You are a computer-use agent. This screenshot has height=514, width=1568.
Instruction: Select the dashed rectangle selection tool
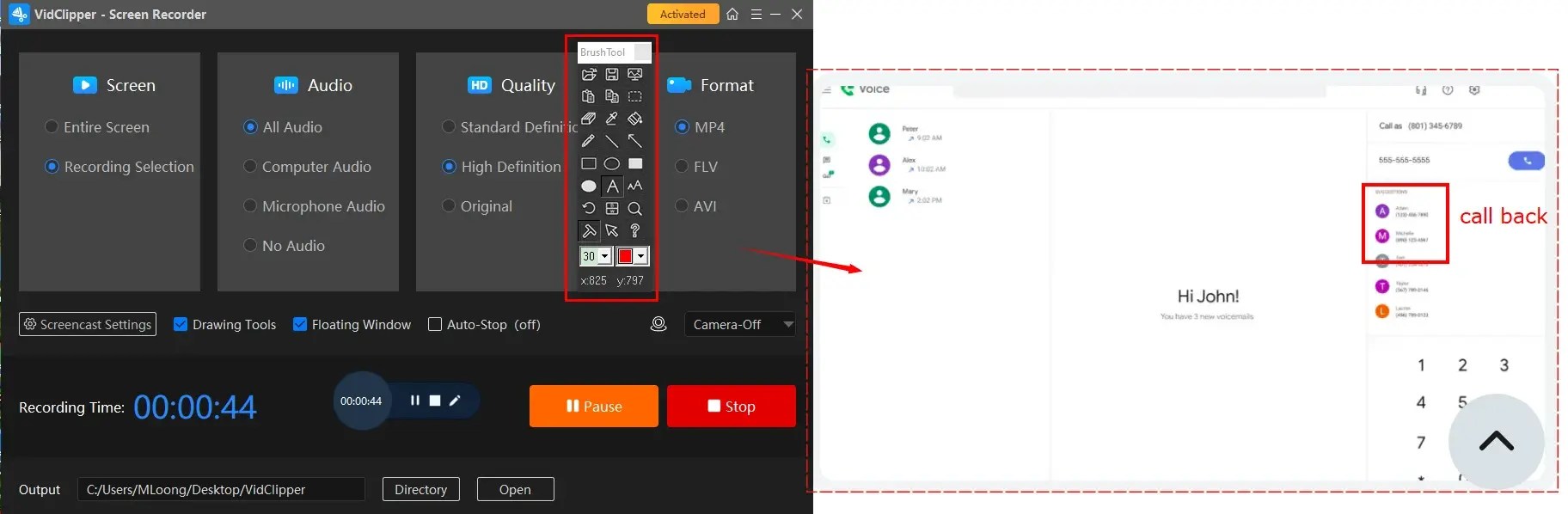point(635,96)
